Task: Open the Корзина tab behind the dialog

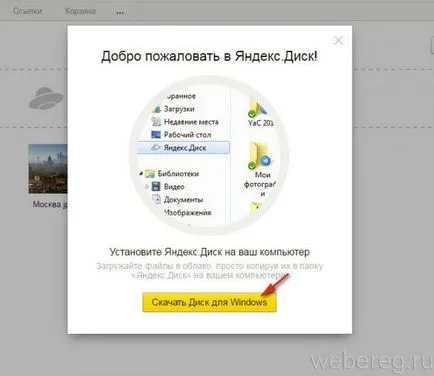Action: click(x=80, y=11)
